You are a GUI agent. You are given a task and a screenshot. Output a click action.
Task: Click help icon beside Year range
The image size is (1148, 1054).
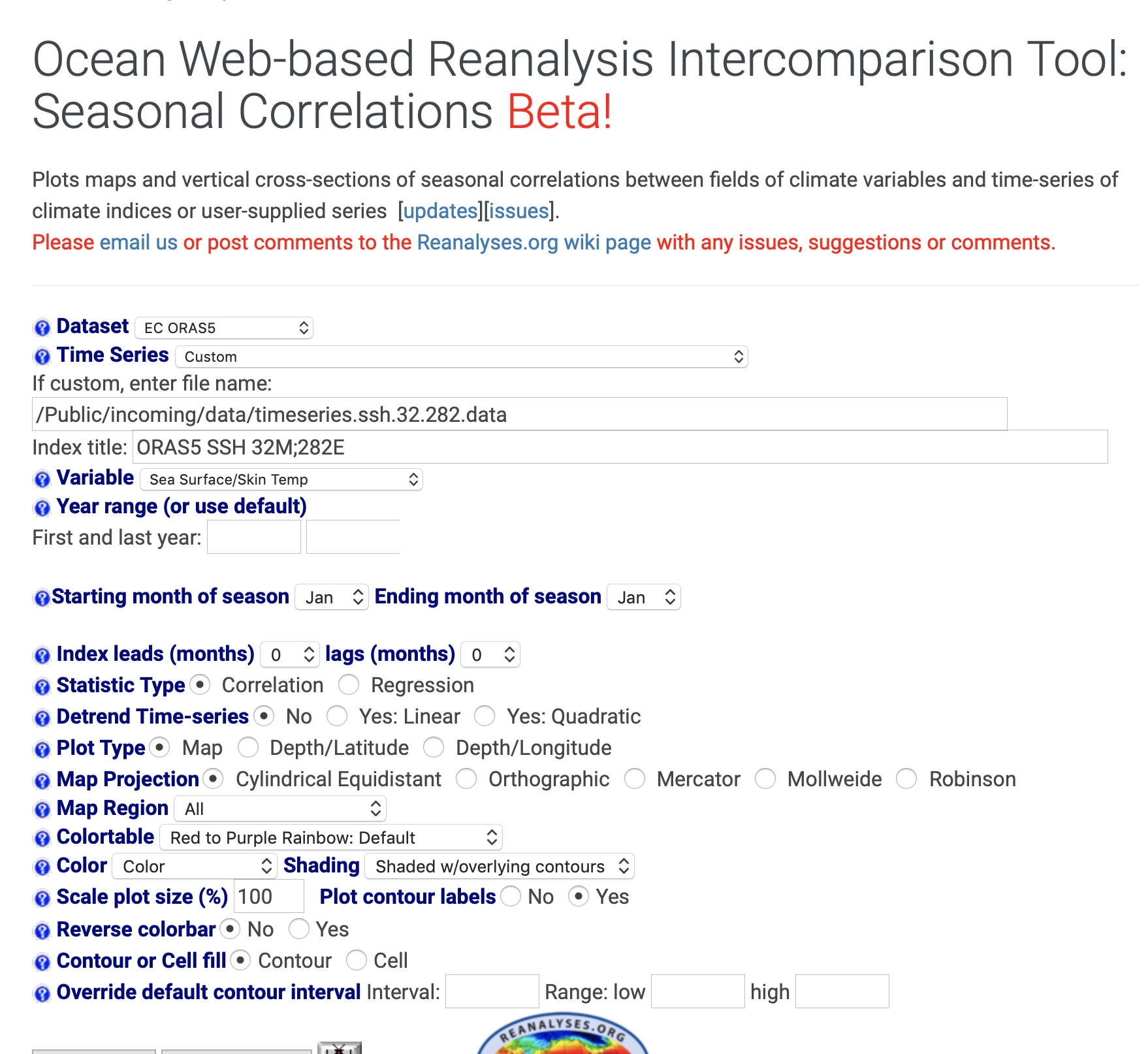click(x=42, y=507)
